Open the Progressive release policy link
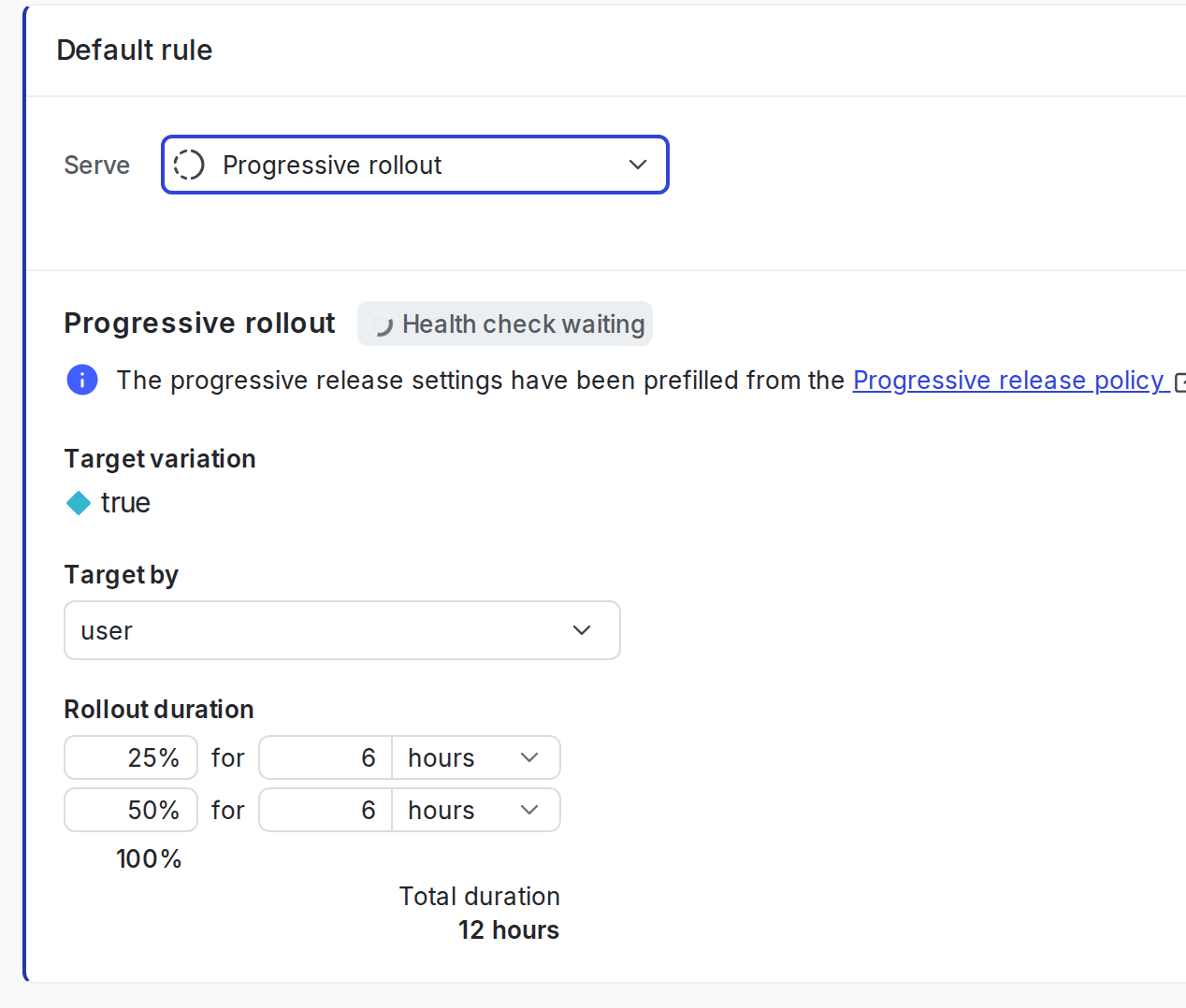Viewport: 1186px width, 1008px height. [1008, 380]
